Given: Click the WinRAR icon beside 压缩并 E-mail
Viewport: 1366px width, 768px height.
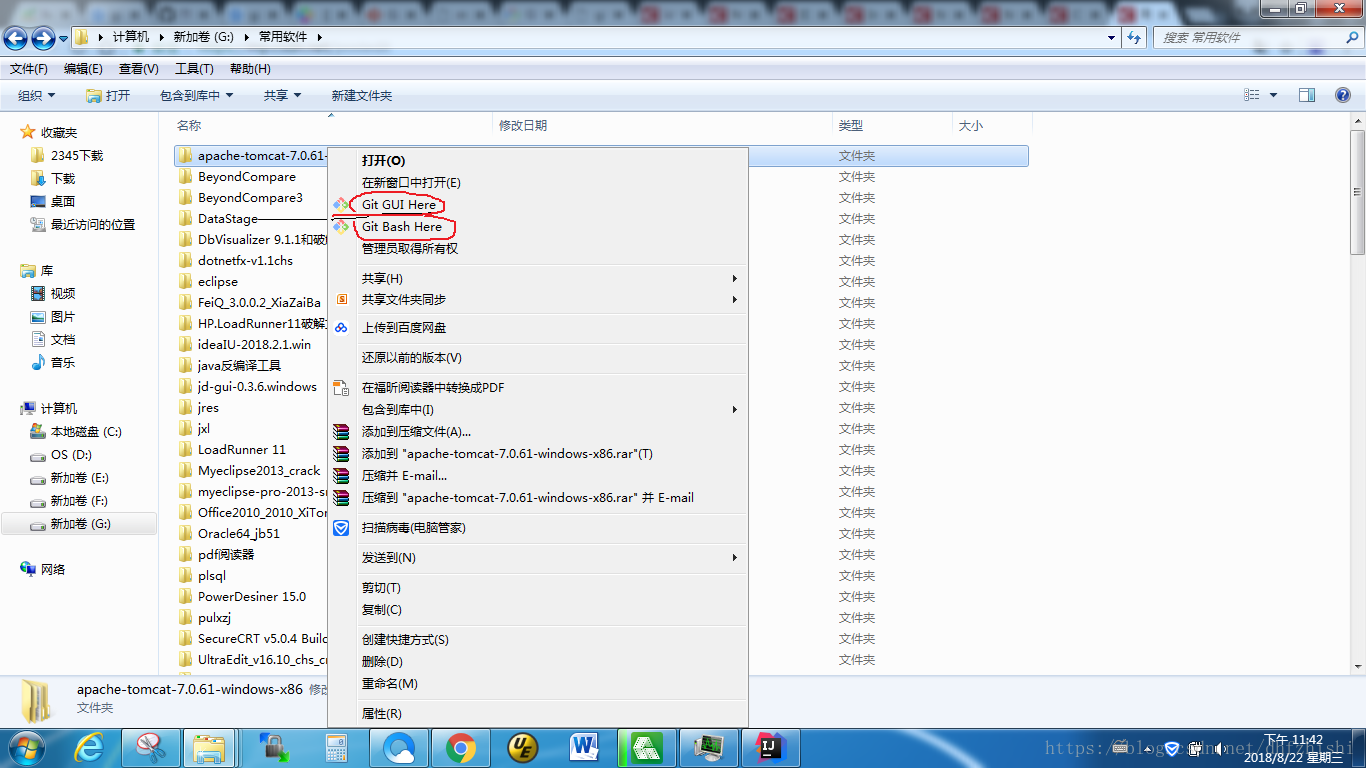Looking at the screenshot, I should click(341, 476).
